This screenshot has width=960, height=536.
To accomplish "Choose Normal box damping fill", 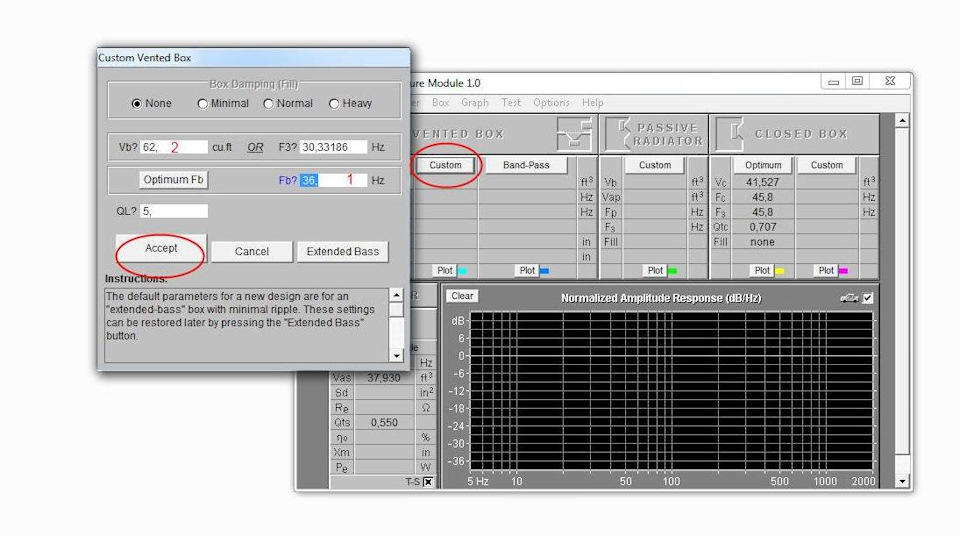I will 268,104.
